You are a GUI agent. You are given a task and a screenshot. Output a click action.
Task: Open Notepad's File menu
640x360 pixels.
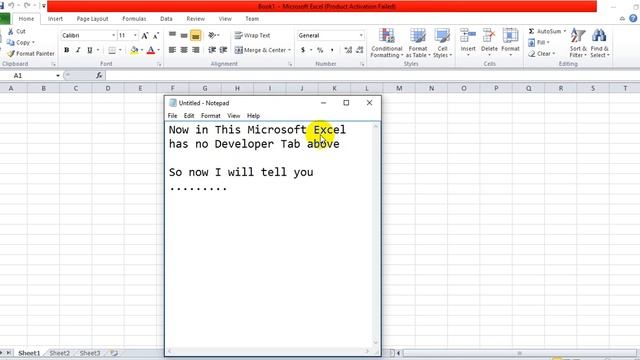[173, 116]
